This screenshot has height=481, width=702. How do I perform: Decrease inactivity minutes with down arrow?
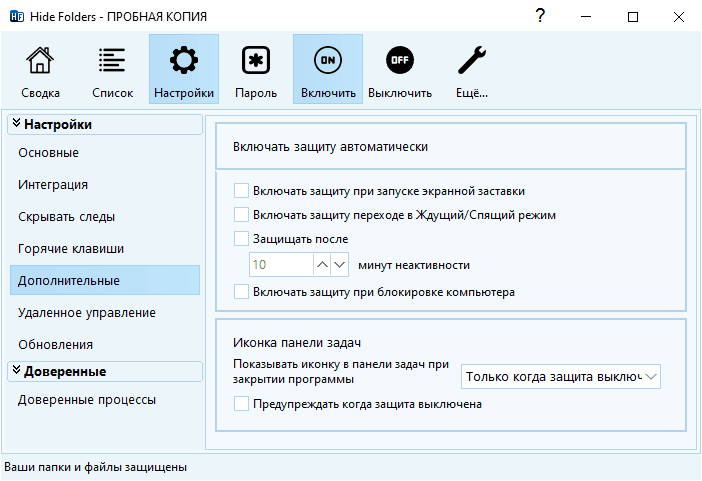coord(340,265)
